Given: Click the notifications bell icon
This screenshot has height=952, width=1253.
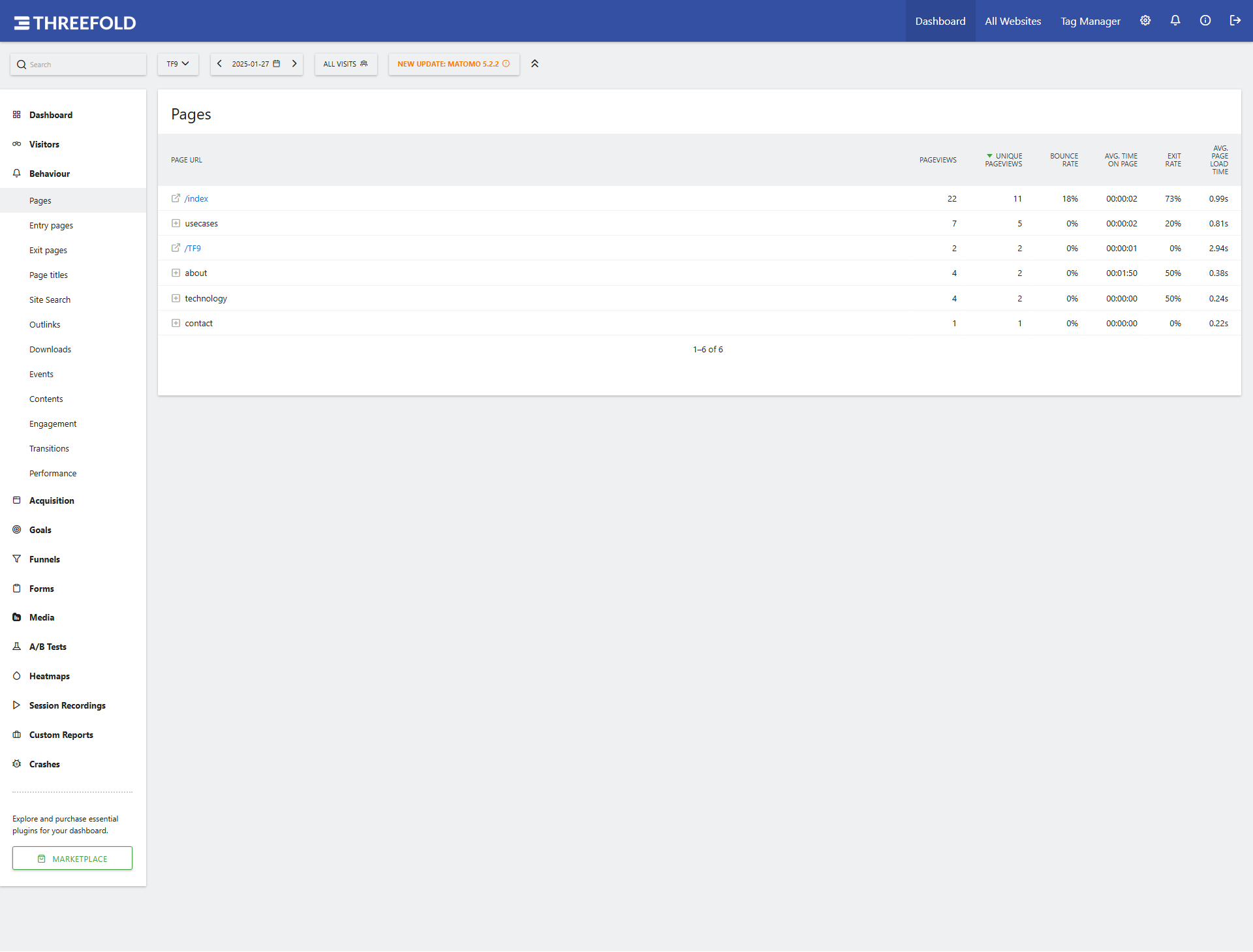Looking at the screenshot, I should [x=1175, y=21].
